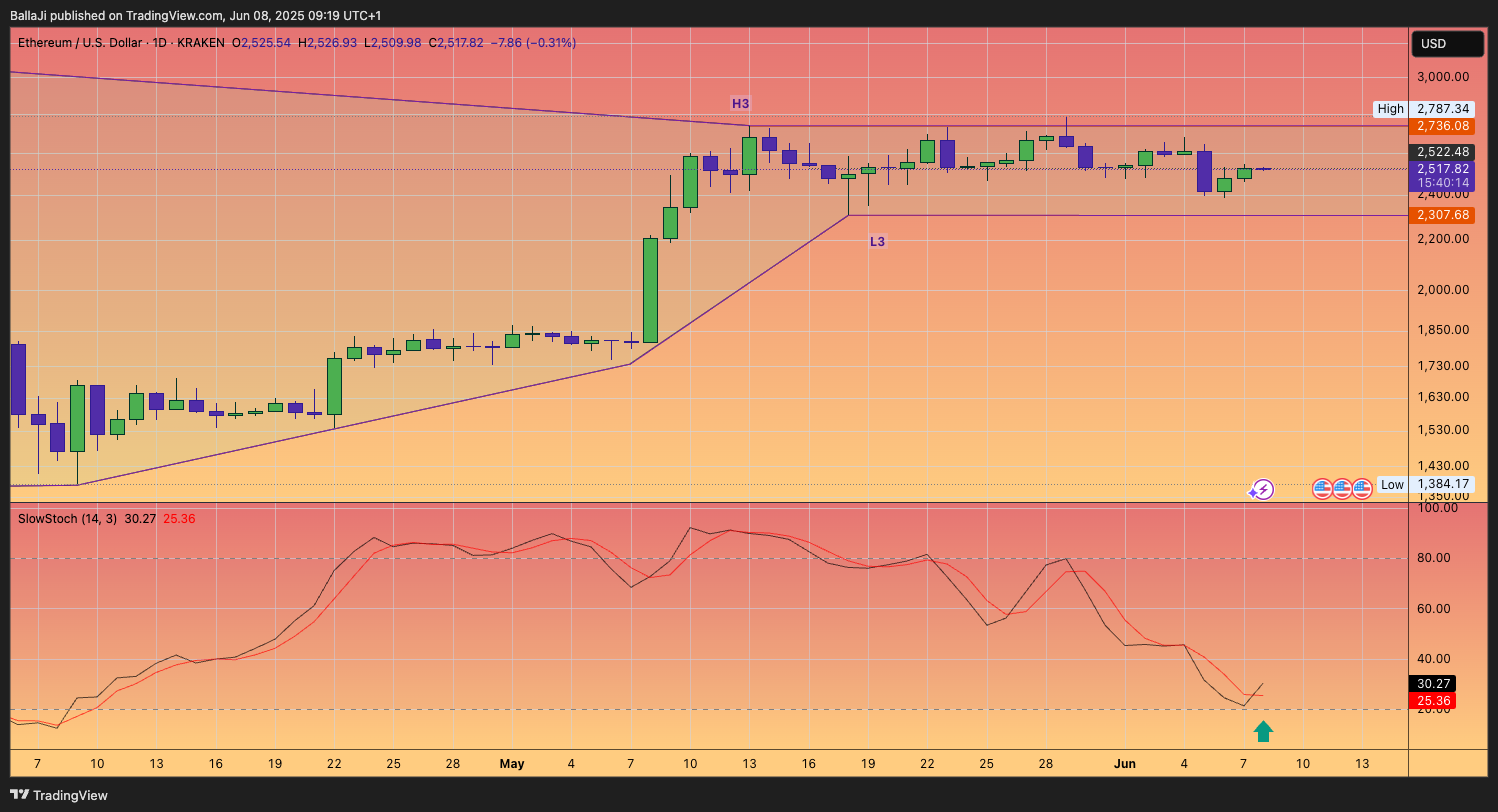The height and width of the screenshot is (812, 1498).
Task: Select the L3 pattern label
Action: point(877,242)
